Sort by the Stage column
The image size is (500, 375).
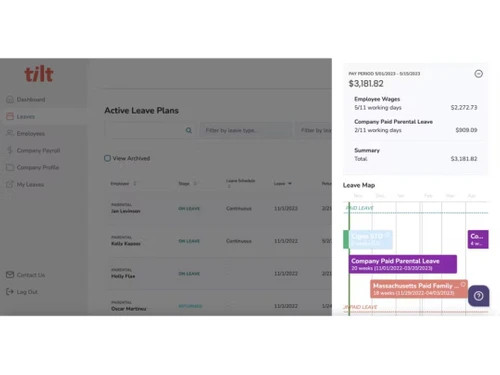tap(187, 183)
